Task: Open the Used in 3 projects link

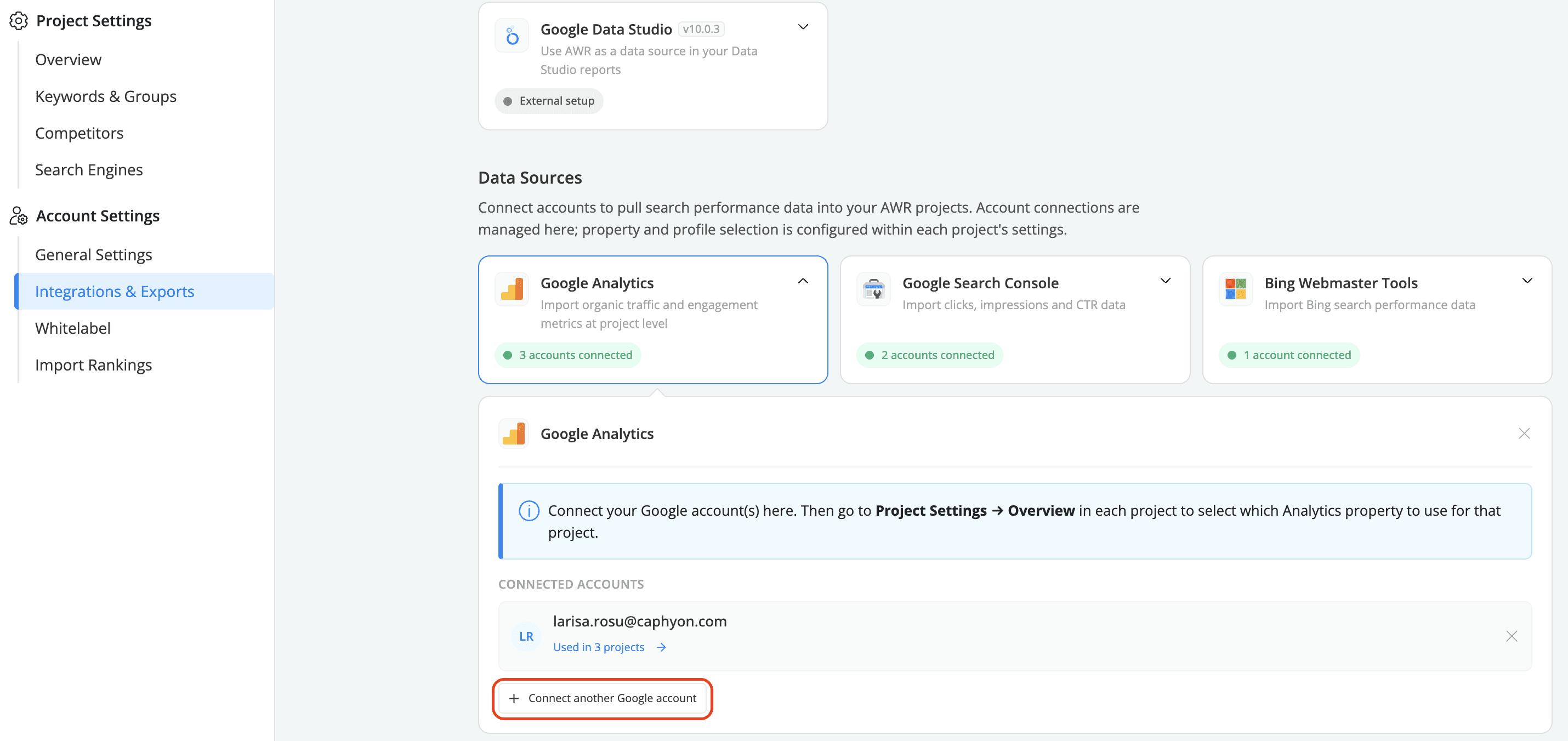Action: [599, 647]
